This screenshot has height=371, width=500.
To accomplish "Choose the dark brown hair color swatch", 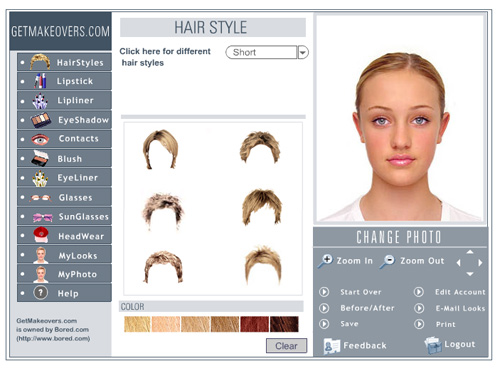I will (x=284, y=324).
